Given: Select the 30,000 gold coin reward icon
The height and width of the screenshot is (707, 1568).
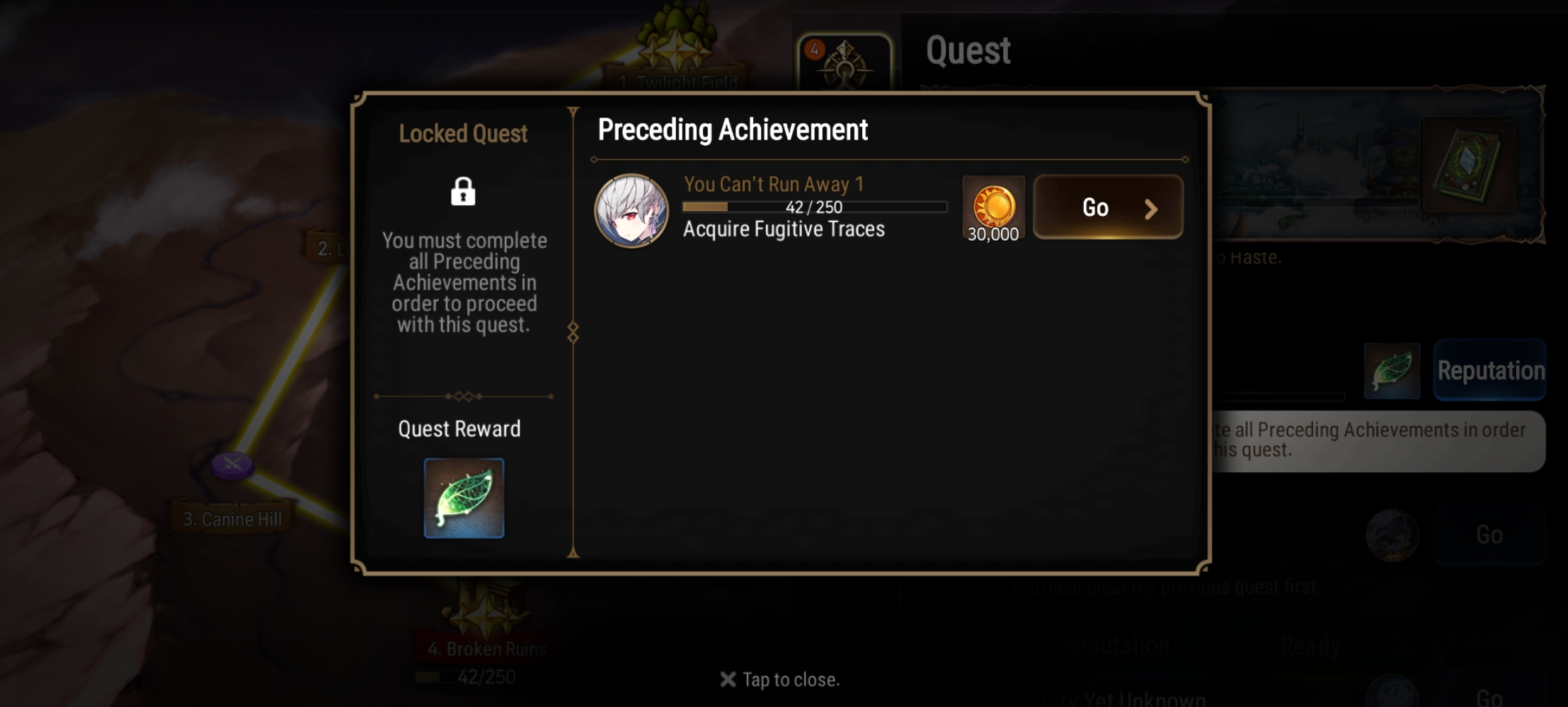Looking at the screenshot, I should (x=993, y=208).
